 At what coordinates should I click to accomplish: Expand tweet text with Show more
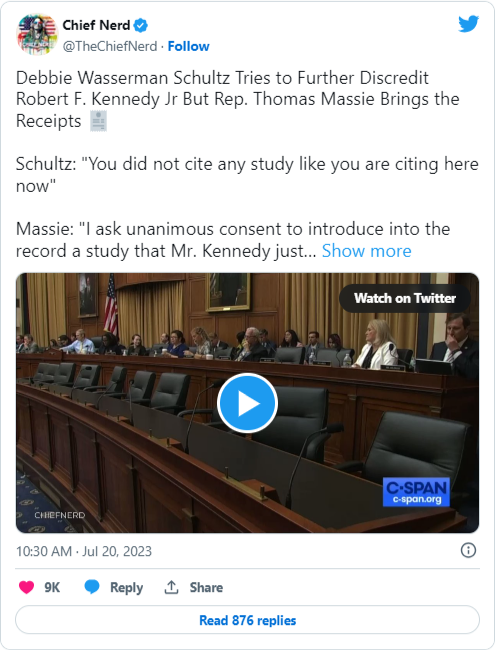tap(366, 251)
